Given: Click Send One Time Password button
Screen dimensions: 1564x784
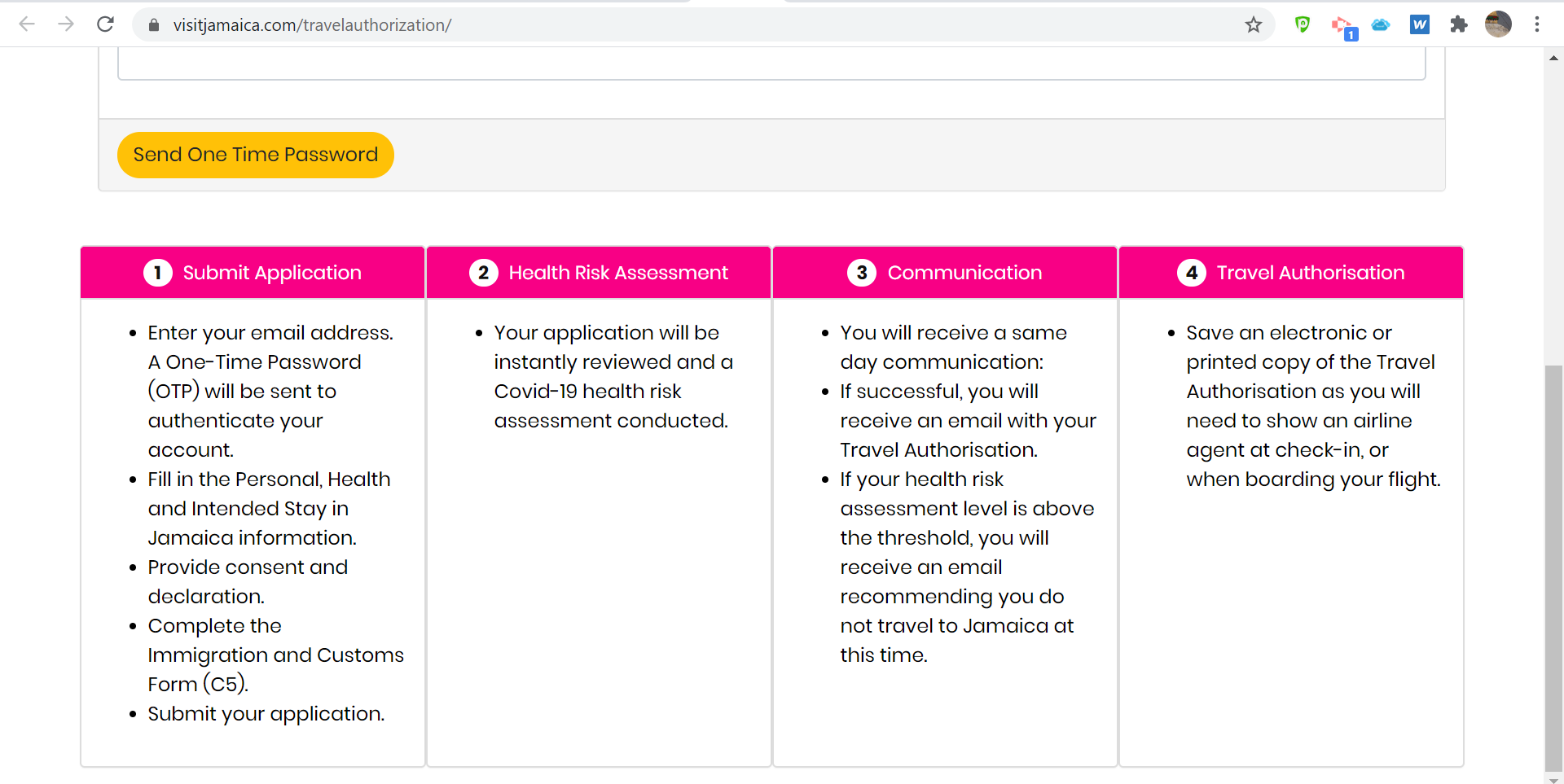Looking at the screenshot, I should [255, 155].
